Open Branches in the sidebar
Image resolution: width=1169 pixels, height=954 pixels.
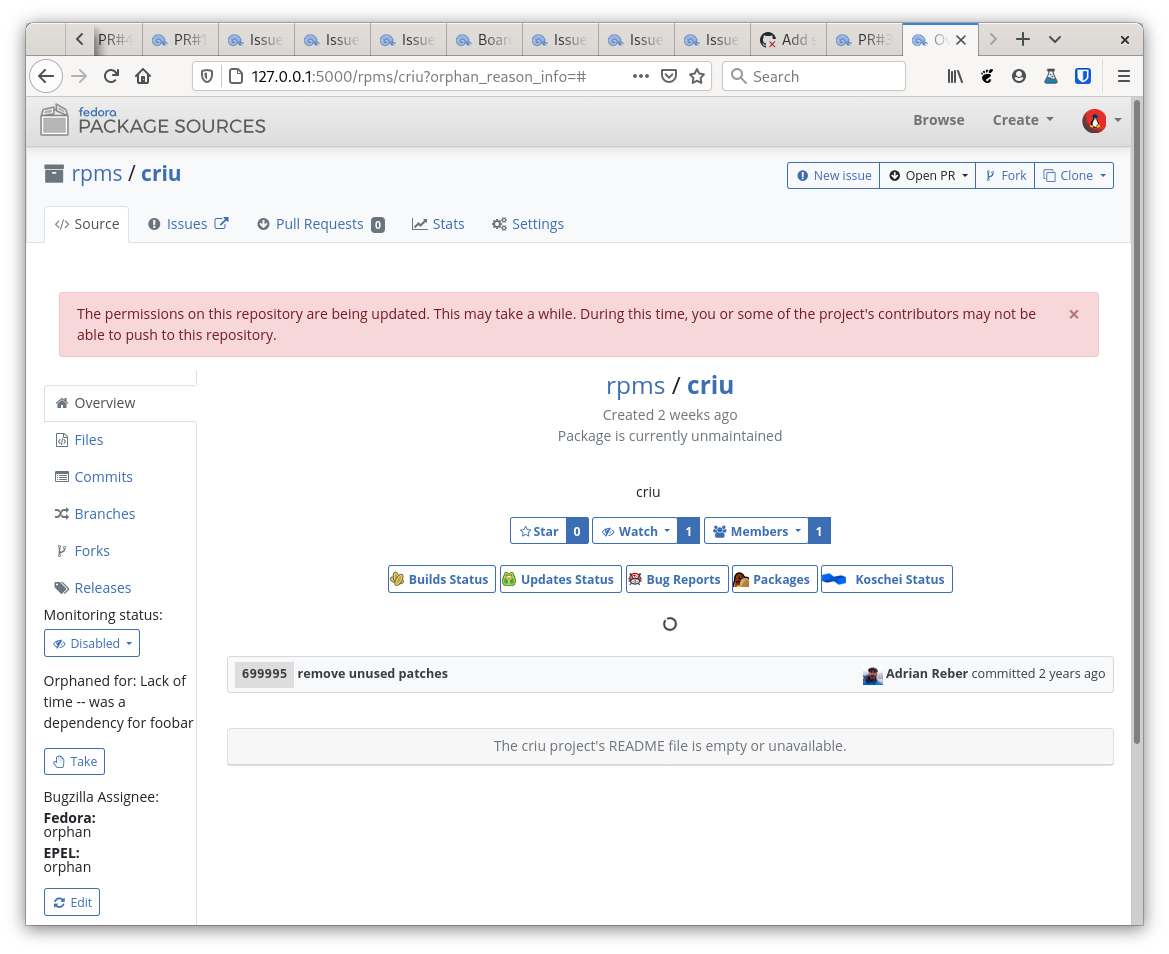[x=95, y=514]
